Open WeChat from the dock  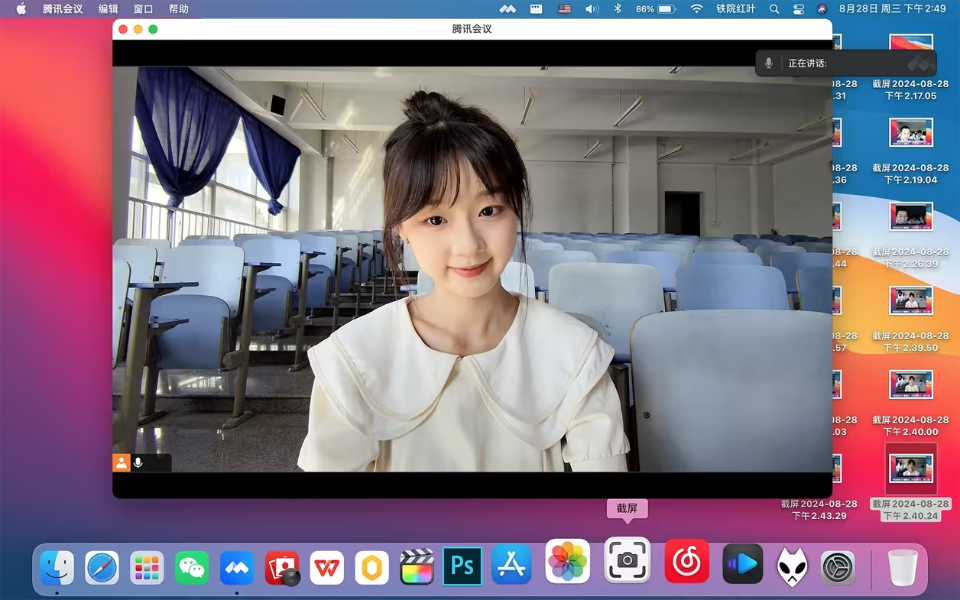(192, 568)
